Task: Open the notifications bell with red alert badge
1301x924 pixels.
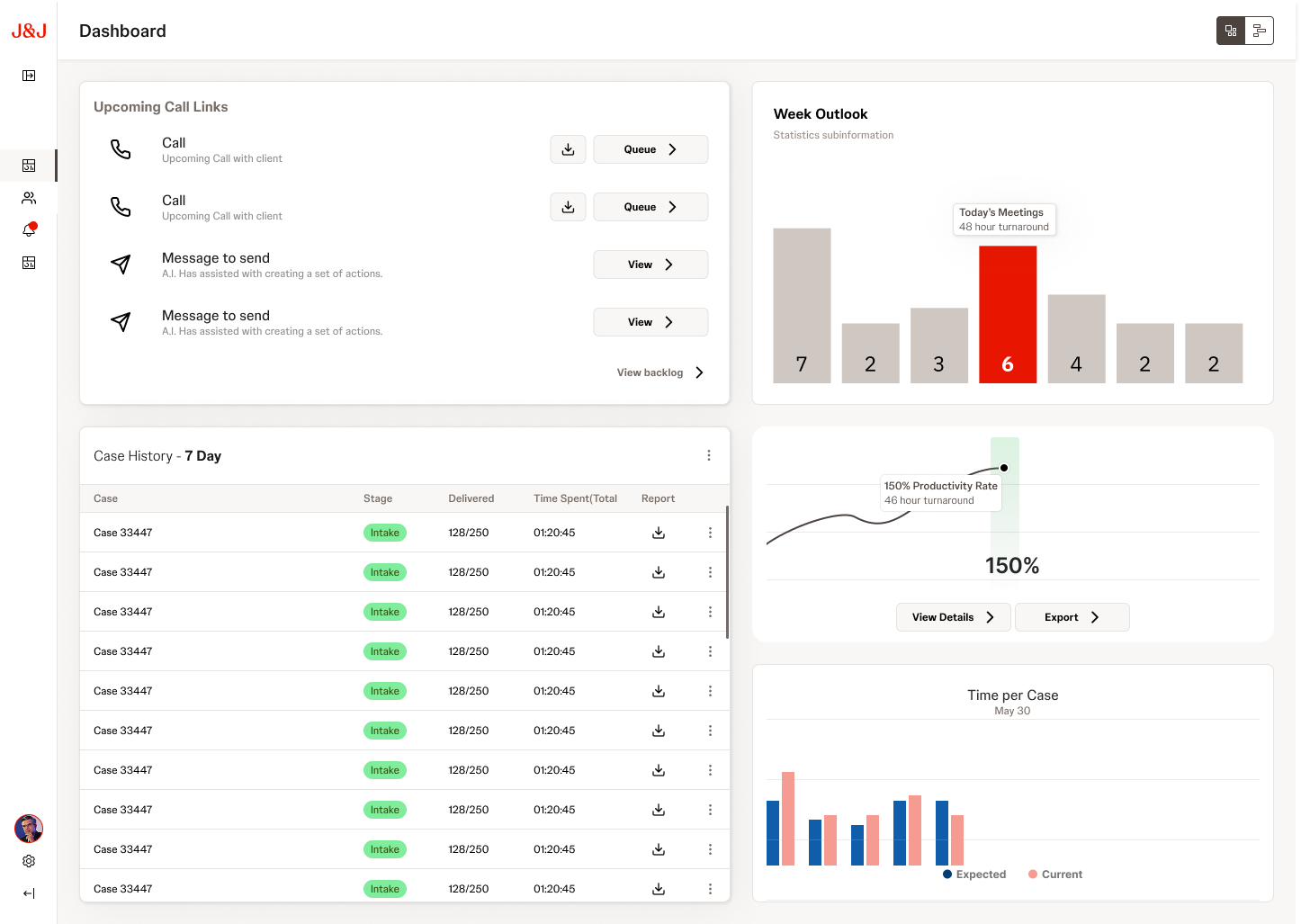Action: tap(28, 229)
